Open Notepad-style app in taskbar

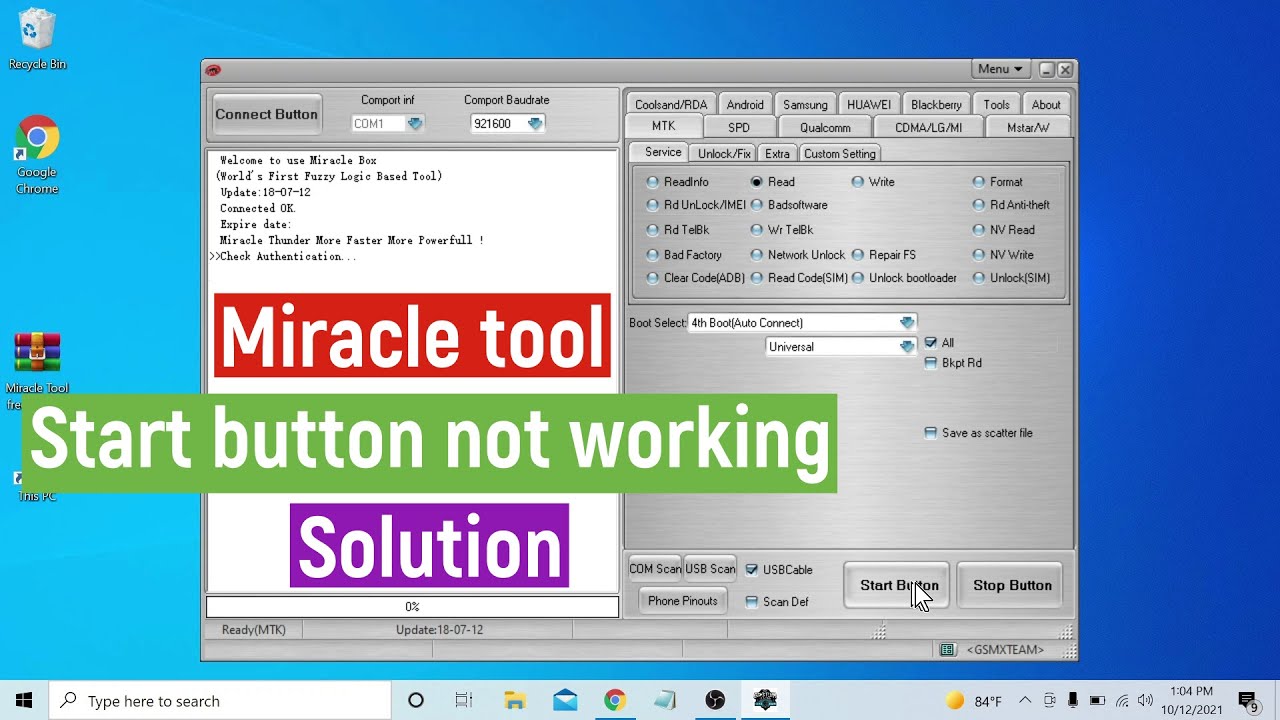tap(664, 700)
